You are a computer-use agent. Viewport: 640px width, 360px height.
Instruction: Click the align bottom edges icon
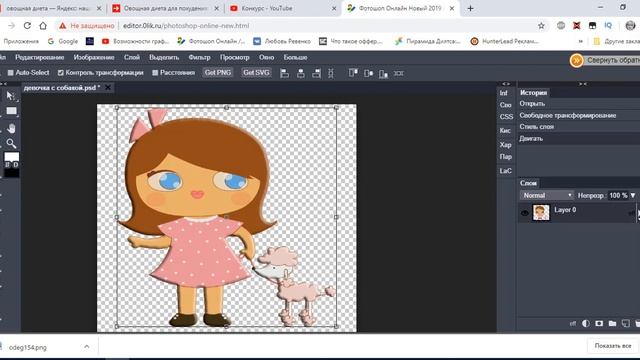[383, 73]
